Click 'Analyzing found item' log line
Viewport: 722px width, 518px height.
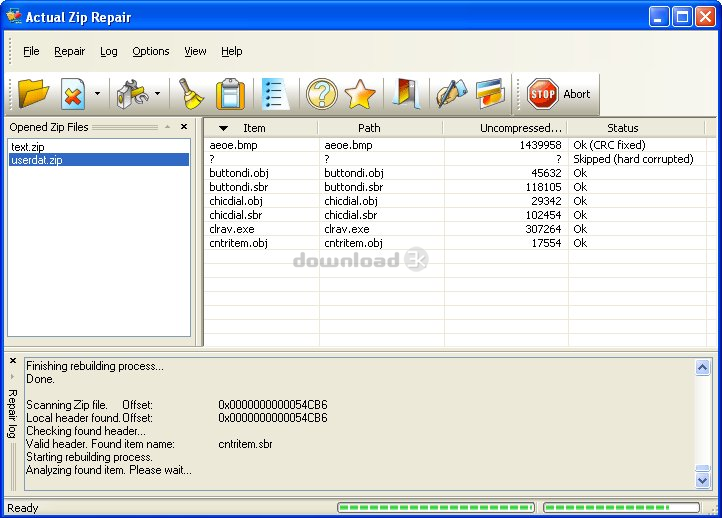coord(109,470)
